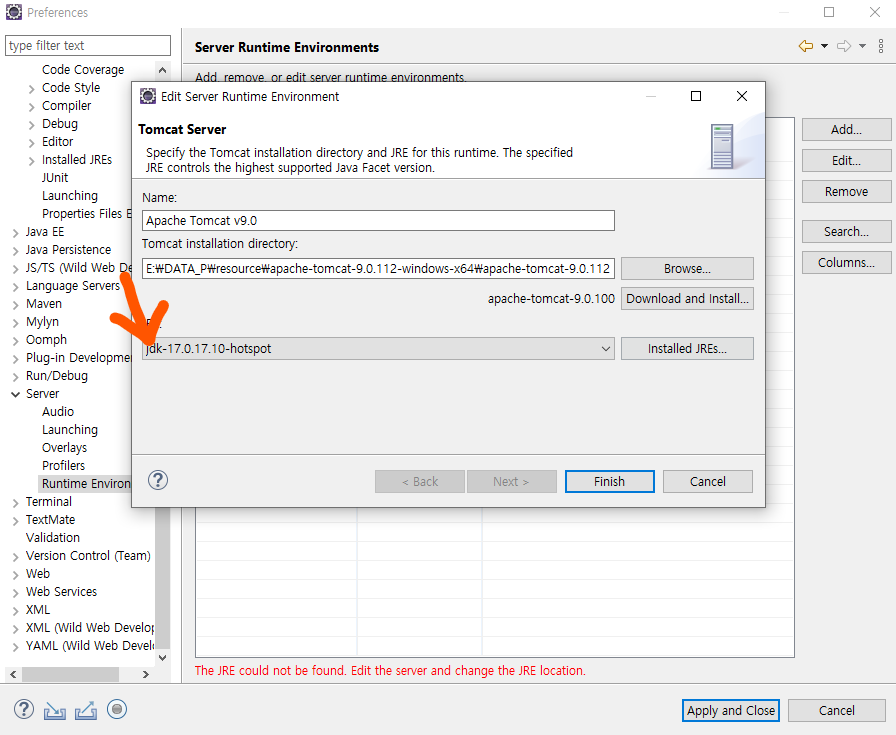This screenshot has height=735, width=896.
Task: Collapse the Server category
Action: 15,394
